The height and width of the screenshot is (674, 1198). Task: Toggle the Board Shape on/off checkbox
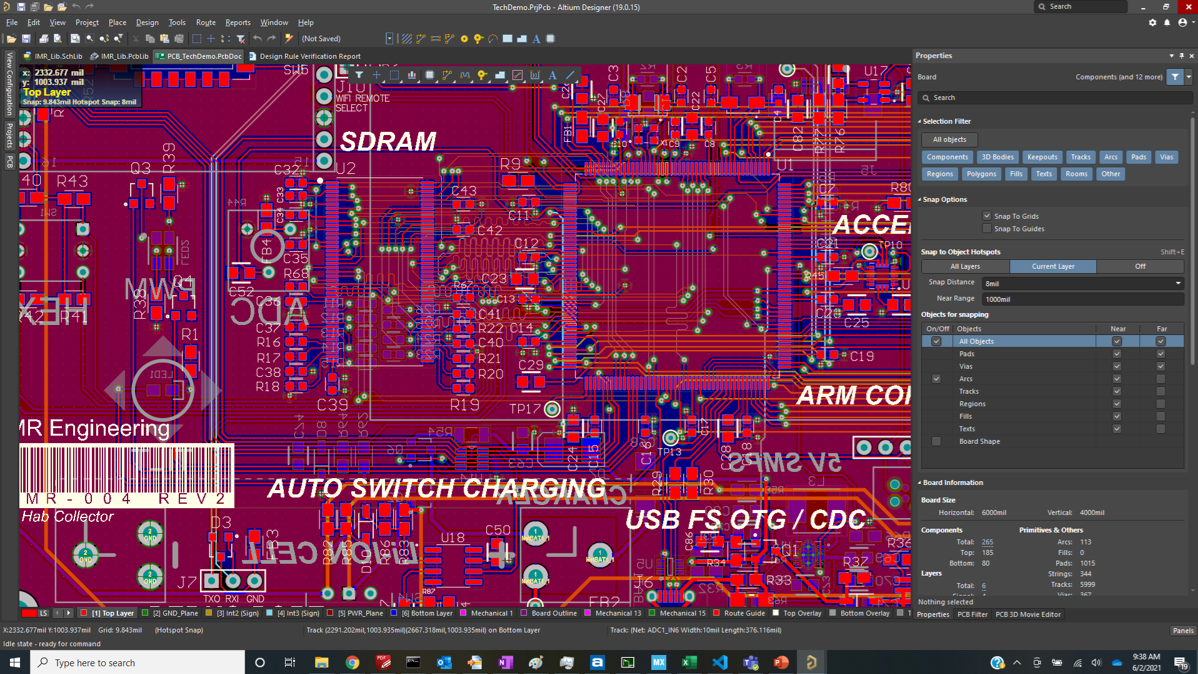coord(936,441)
